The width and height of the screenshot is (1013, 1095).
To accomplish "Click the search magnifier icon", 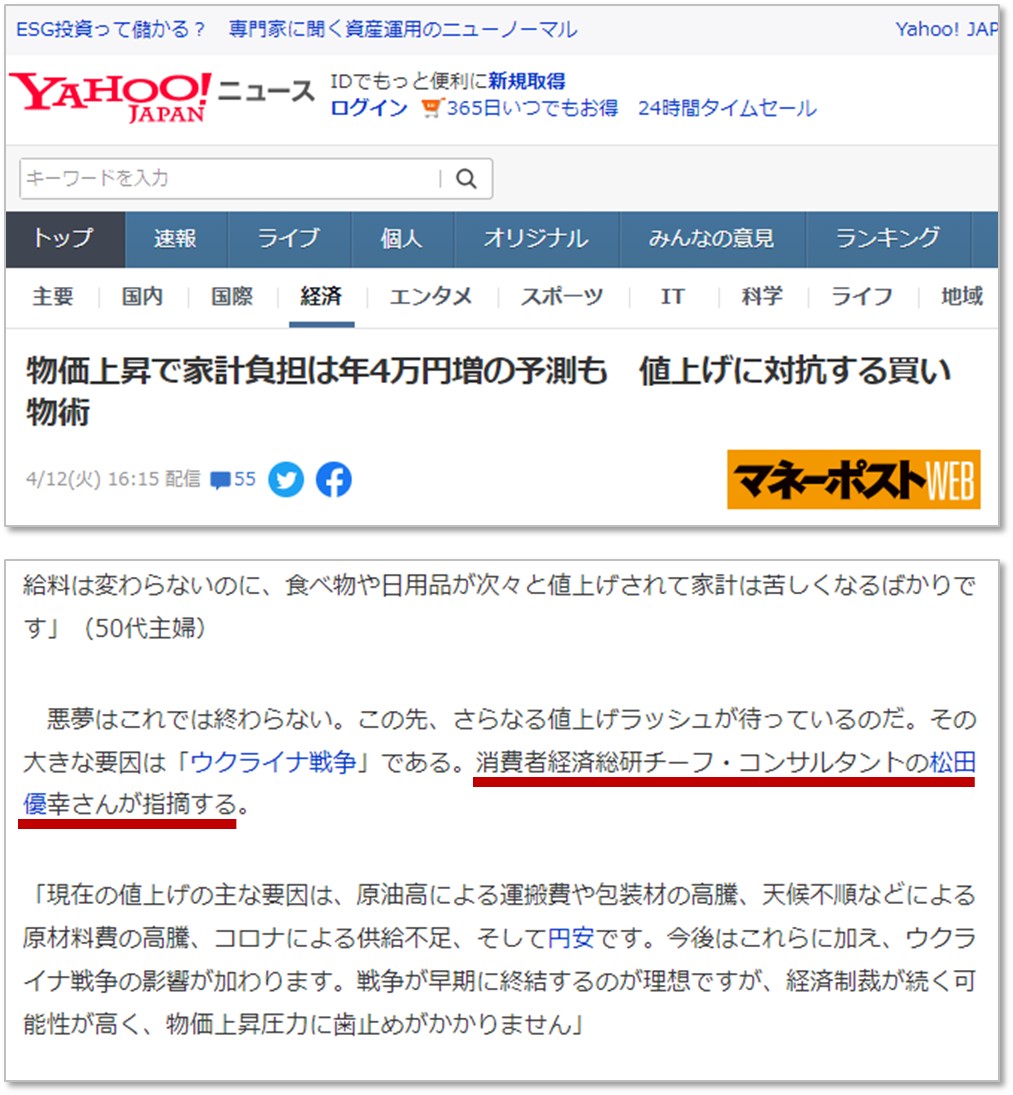I will pyautogui.click(x=466, y=179).
